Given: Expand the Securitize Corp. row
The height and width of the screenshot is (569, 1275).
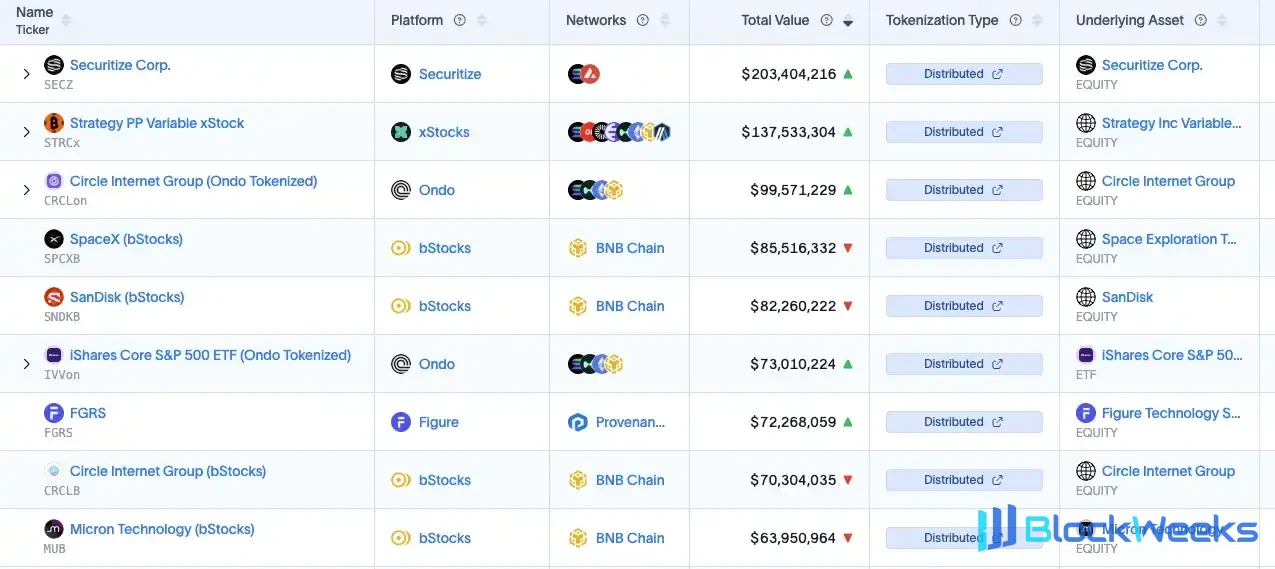Looking at the screenshot, I should (27, 74).
